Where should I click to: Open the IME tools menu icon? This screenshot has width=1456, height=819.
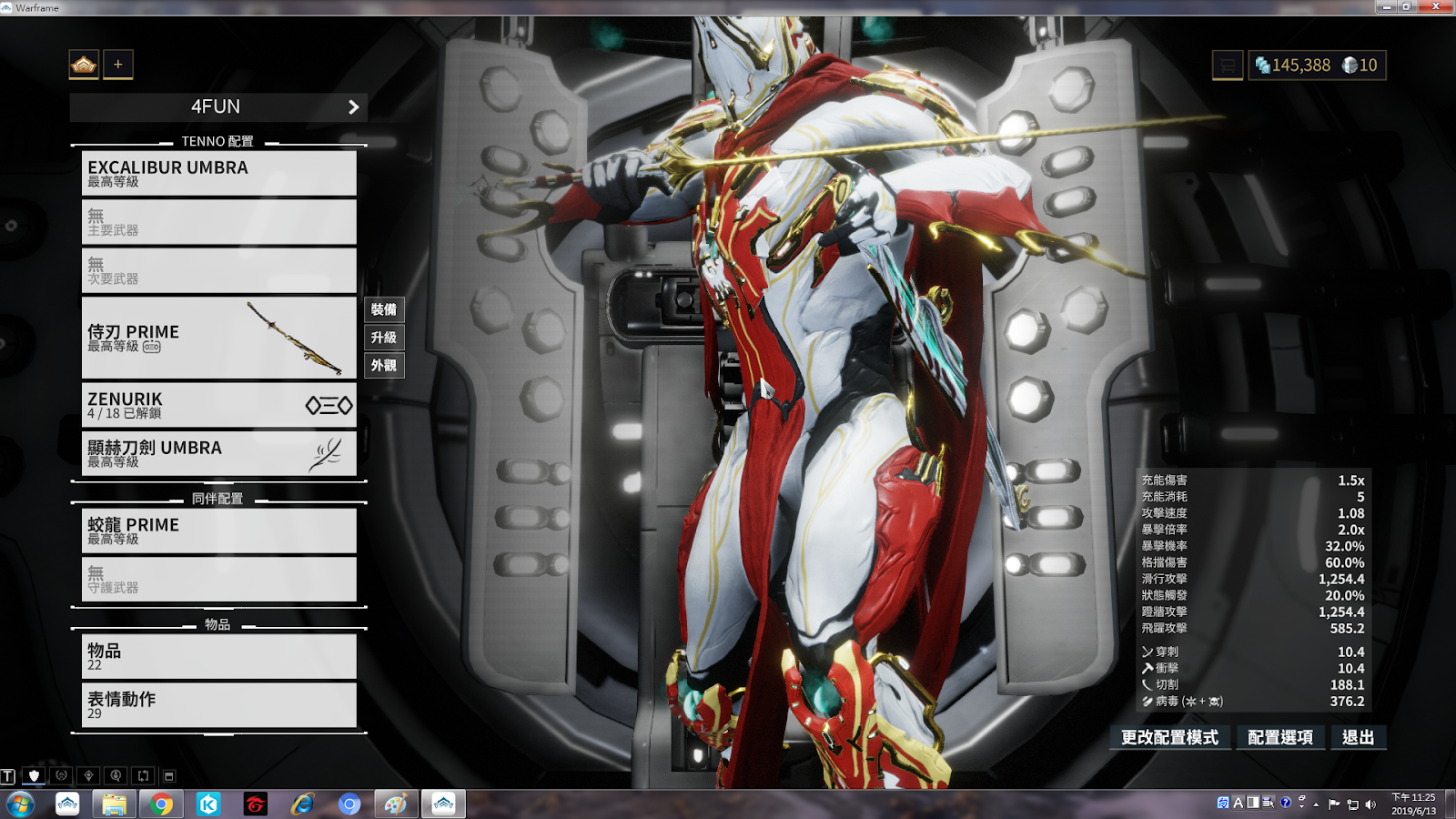[1269, 803]
